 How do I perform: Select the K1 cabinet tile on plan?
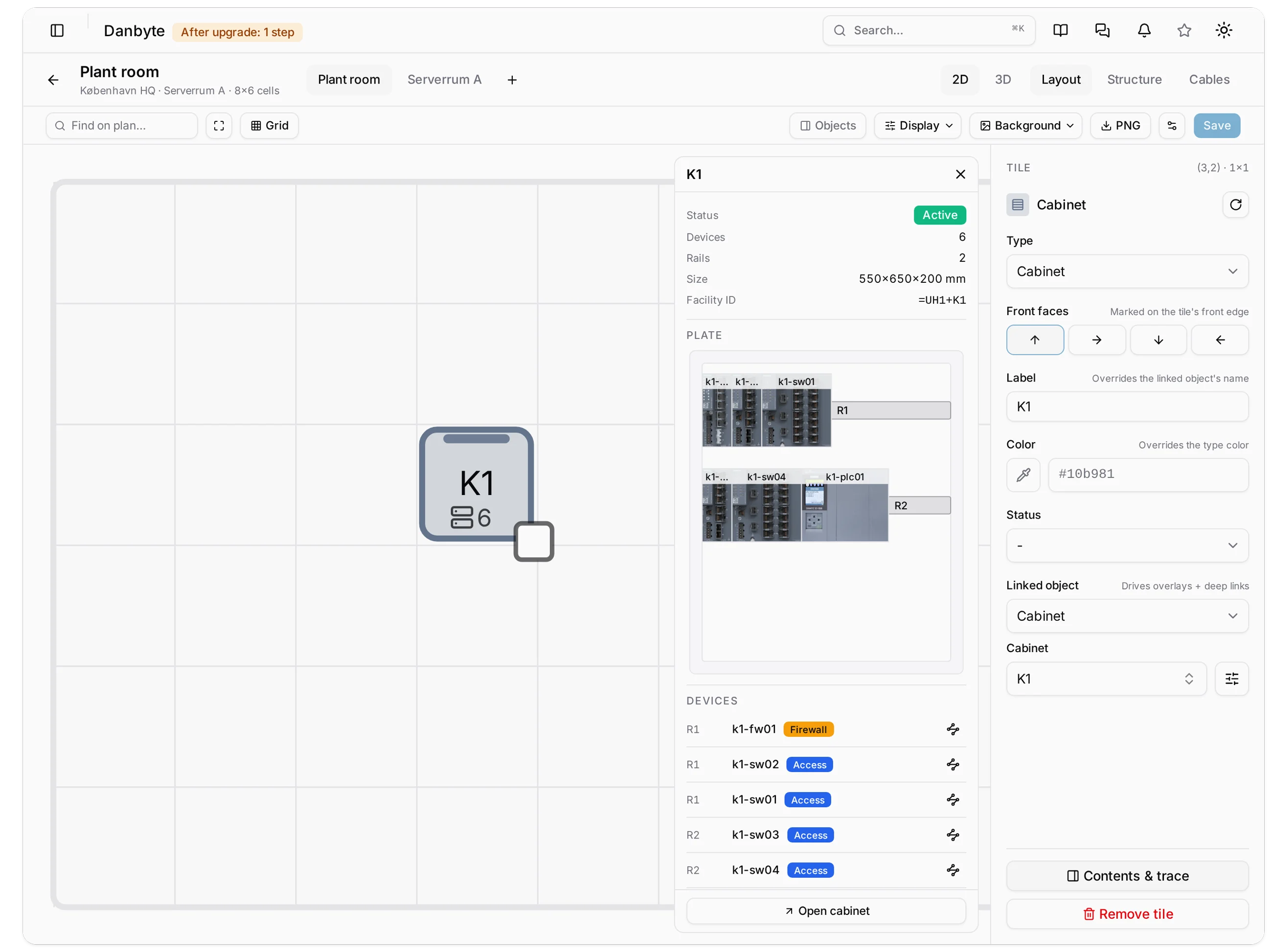click(x=476, y=483)
